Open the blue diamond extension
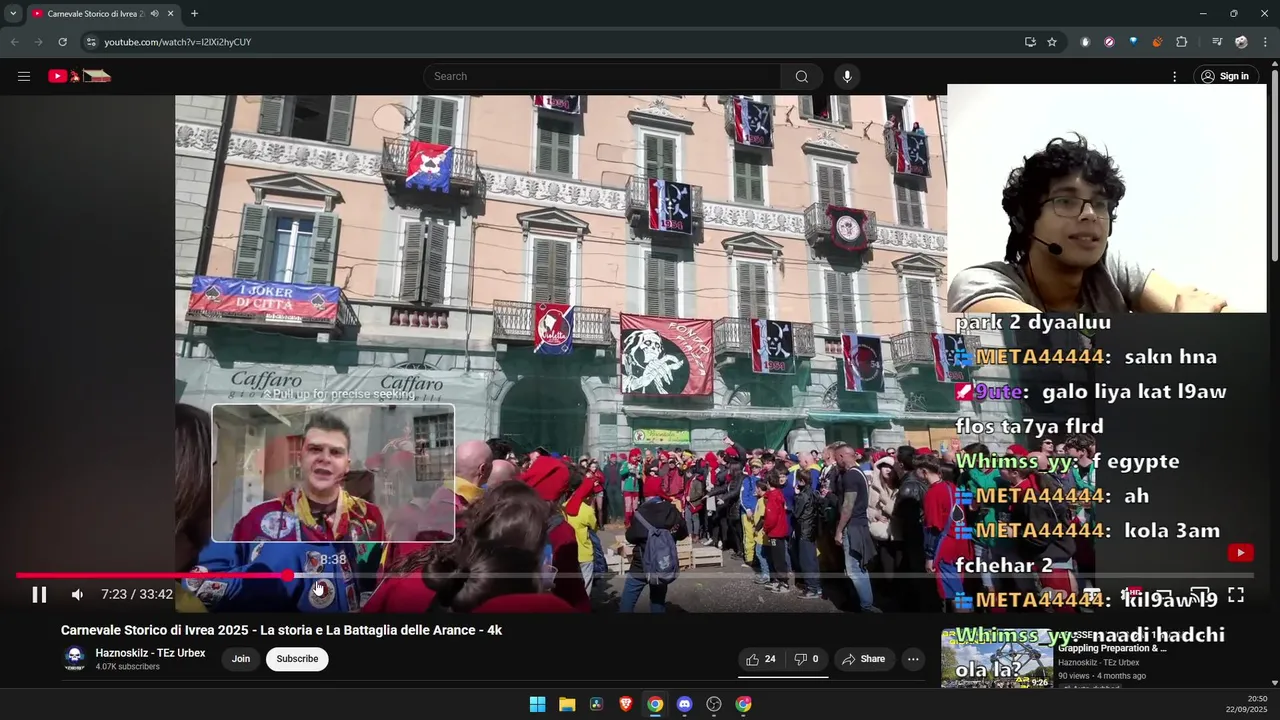Viewport: 1280px width, 720px height. 1133,42
